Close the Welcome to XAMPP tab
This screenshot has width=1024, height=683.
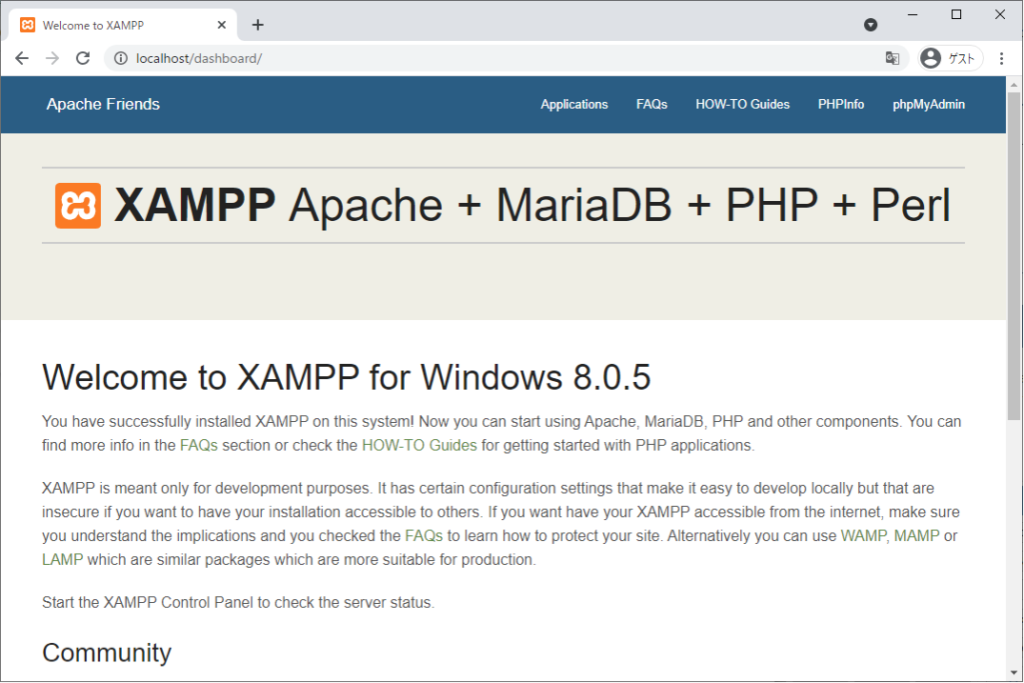[221, 25]
